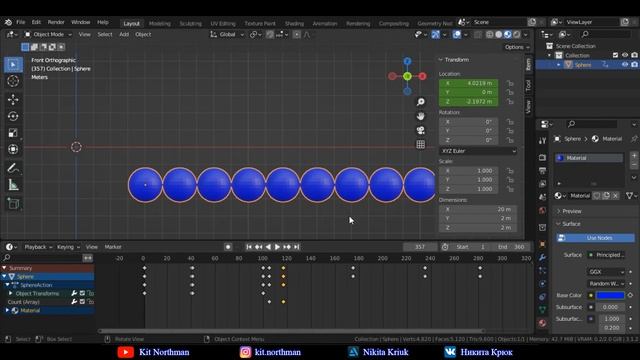
Task: Select the Transform tool
Action: pos(13,149)
